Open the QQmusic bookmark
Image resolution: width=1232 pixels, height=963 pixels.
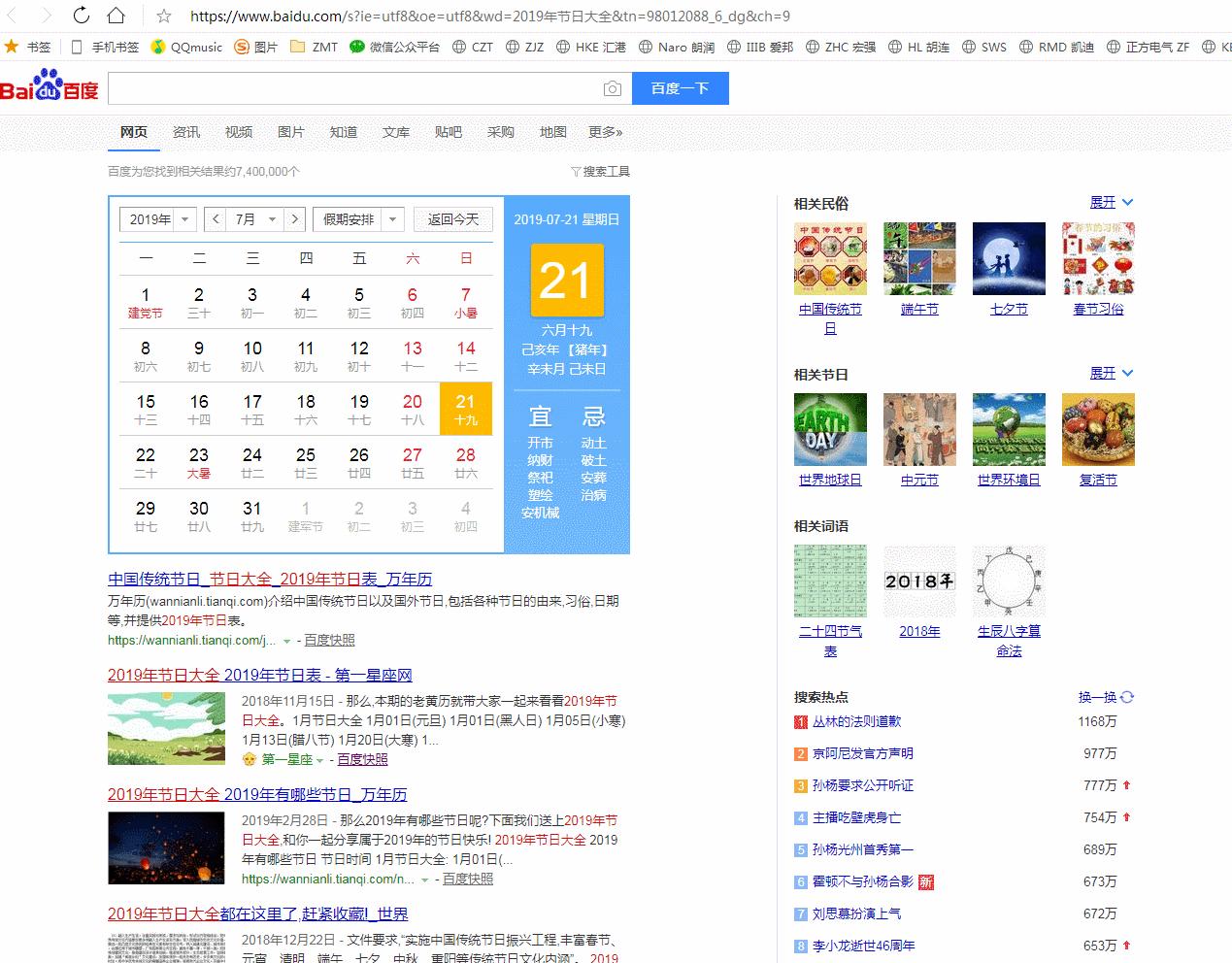pos(187,46)
